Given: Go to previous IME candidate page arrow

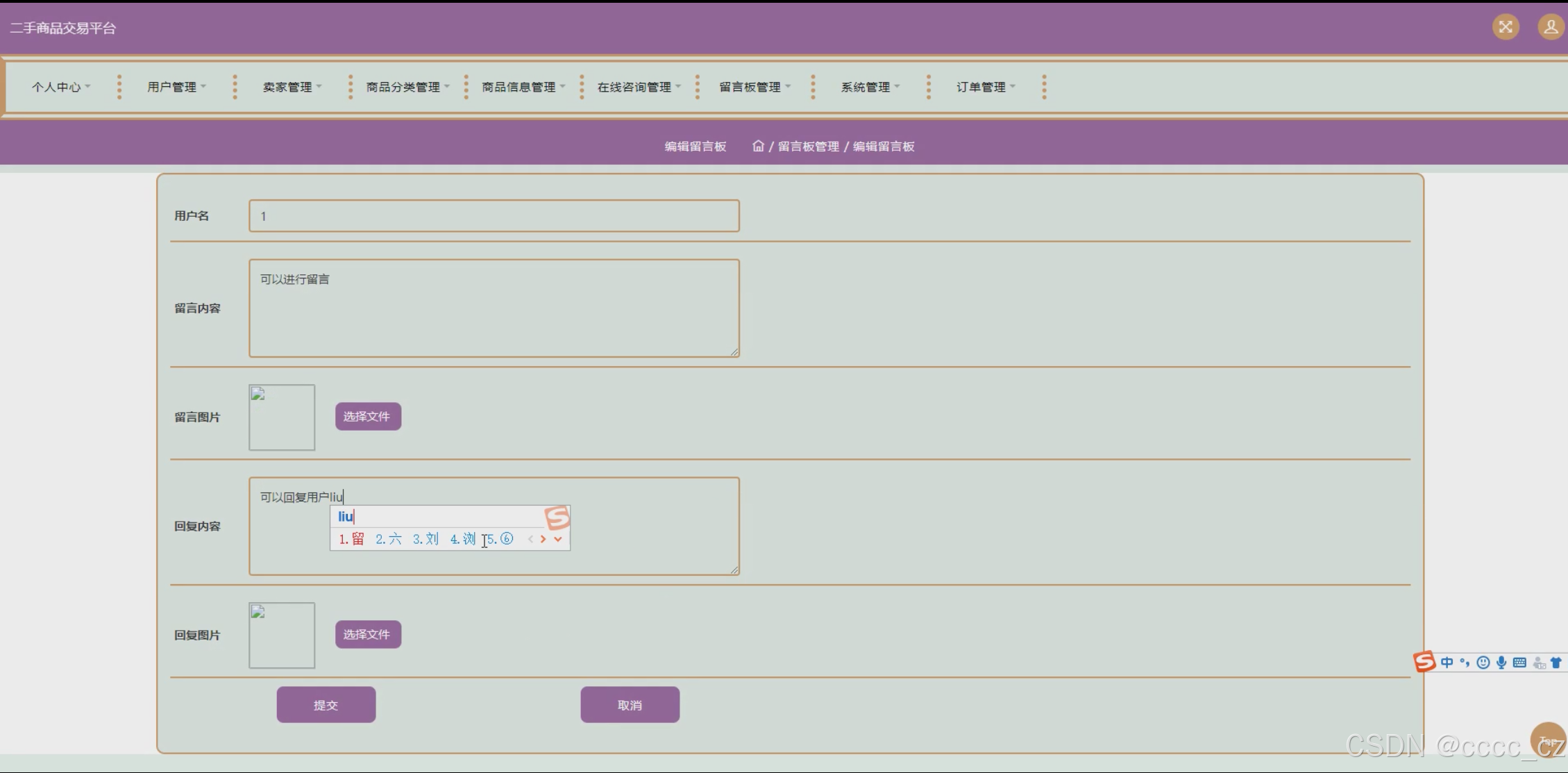Looking at the screenshot, I should click(x=530, y=539).
